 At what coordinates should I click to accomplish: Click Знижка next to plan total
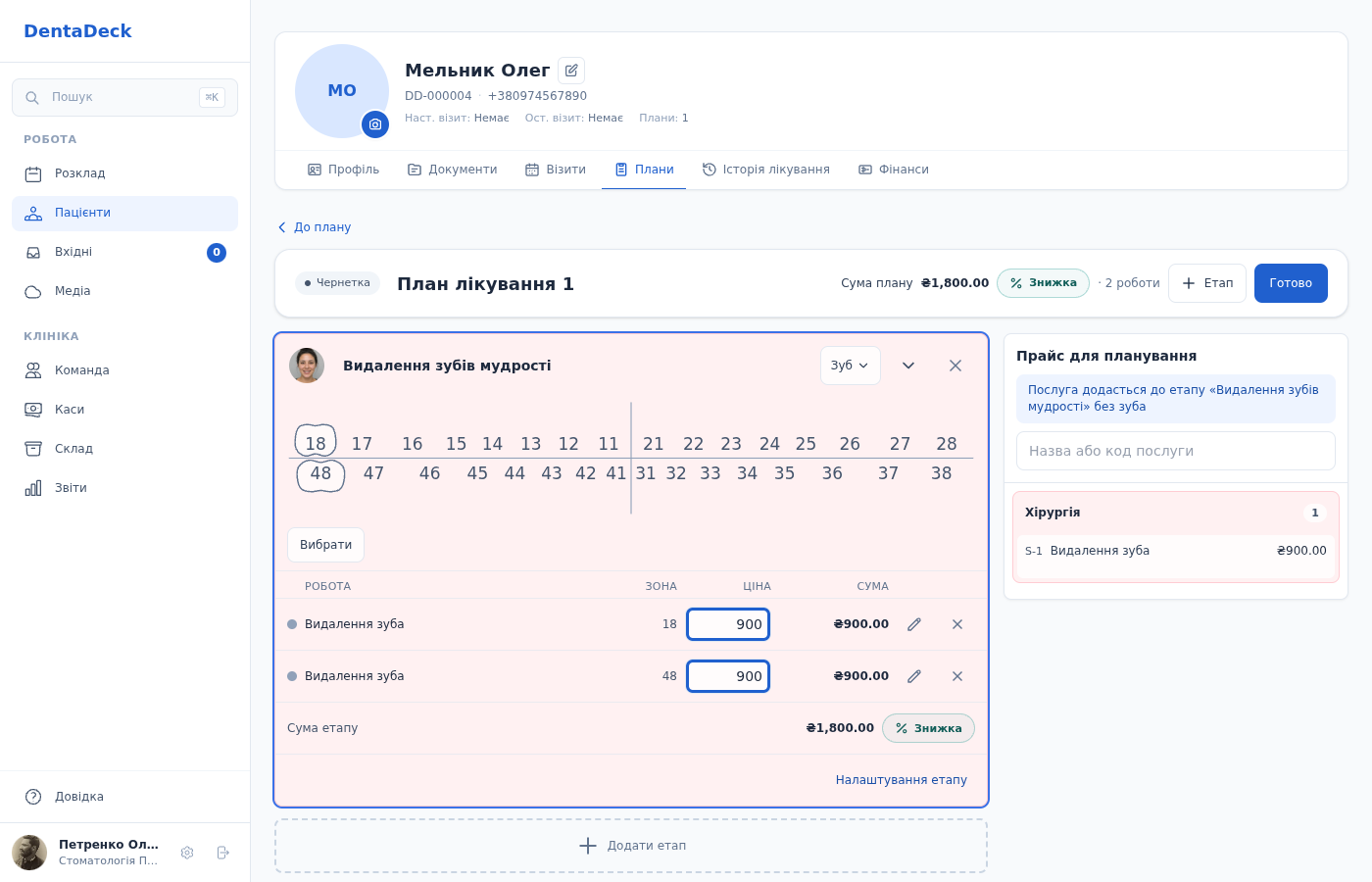pyautogui.click(x=1043, y=283)
